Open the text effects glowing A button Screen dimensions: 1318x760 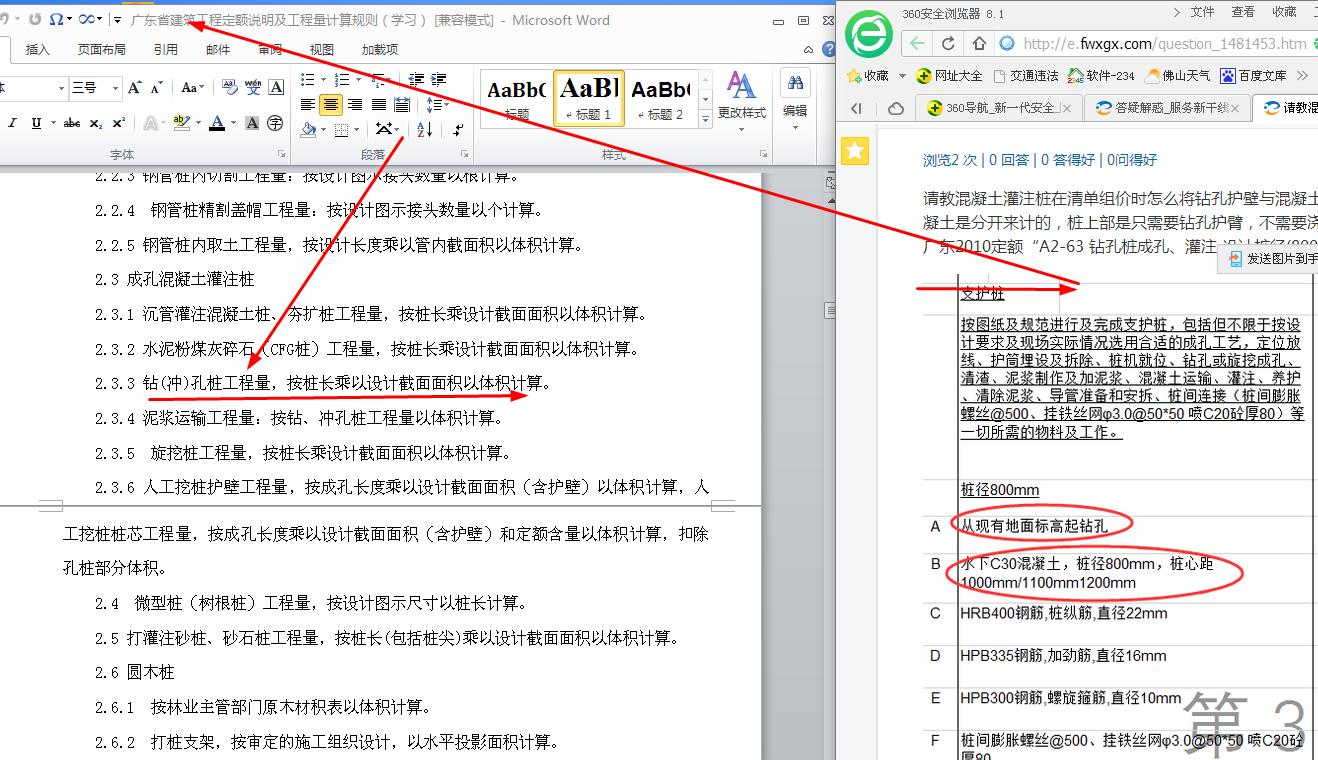pos(149,123)
